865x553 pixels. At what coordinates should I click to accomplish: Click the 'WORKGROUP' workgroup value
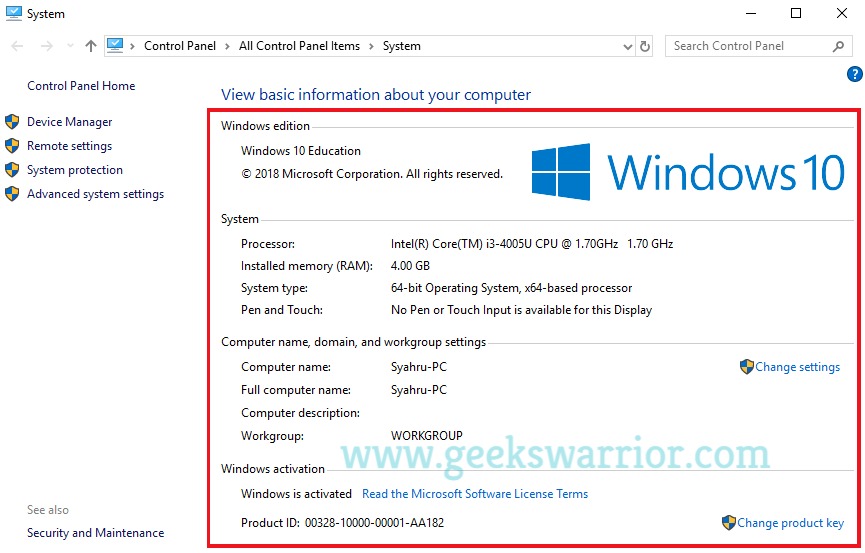pos(426,436)
